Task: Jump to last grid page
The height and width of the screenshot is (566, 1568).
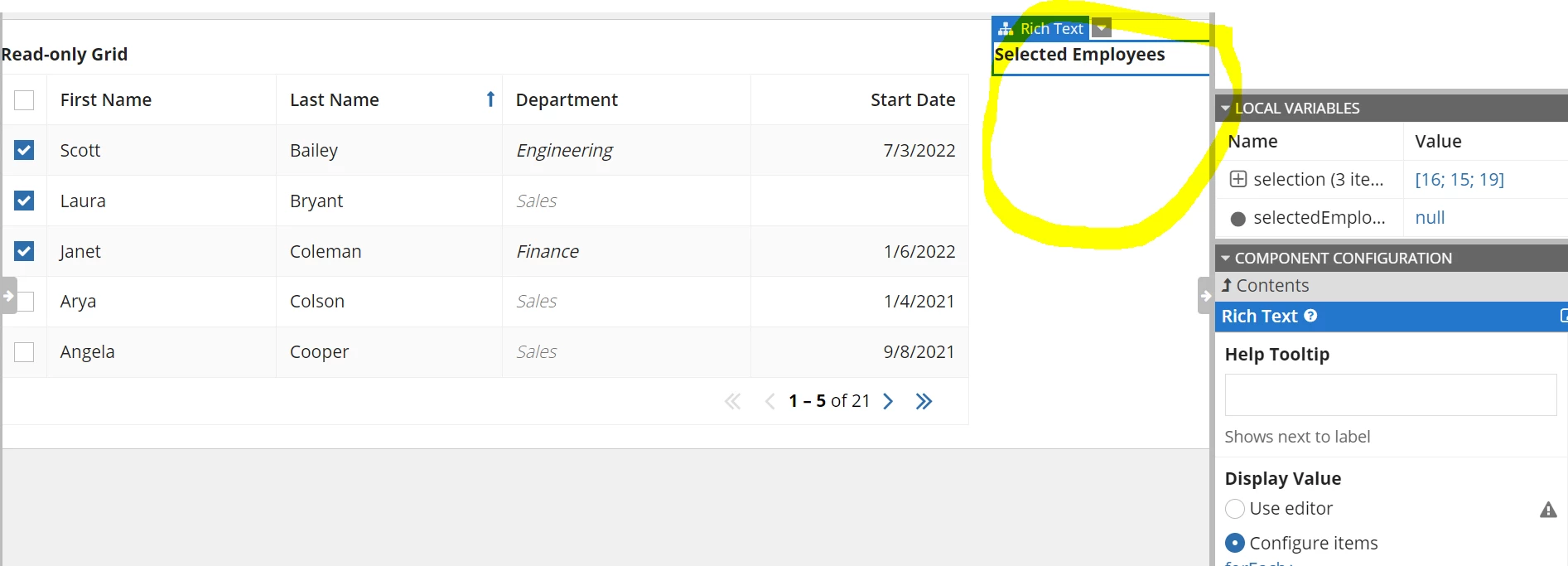Action: point(924,401)
